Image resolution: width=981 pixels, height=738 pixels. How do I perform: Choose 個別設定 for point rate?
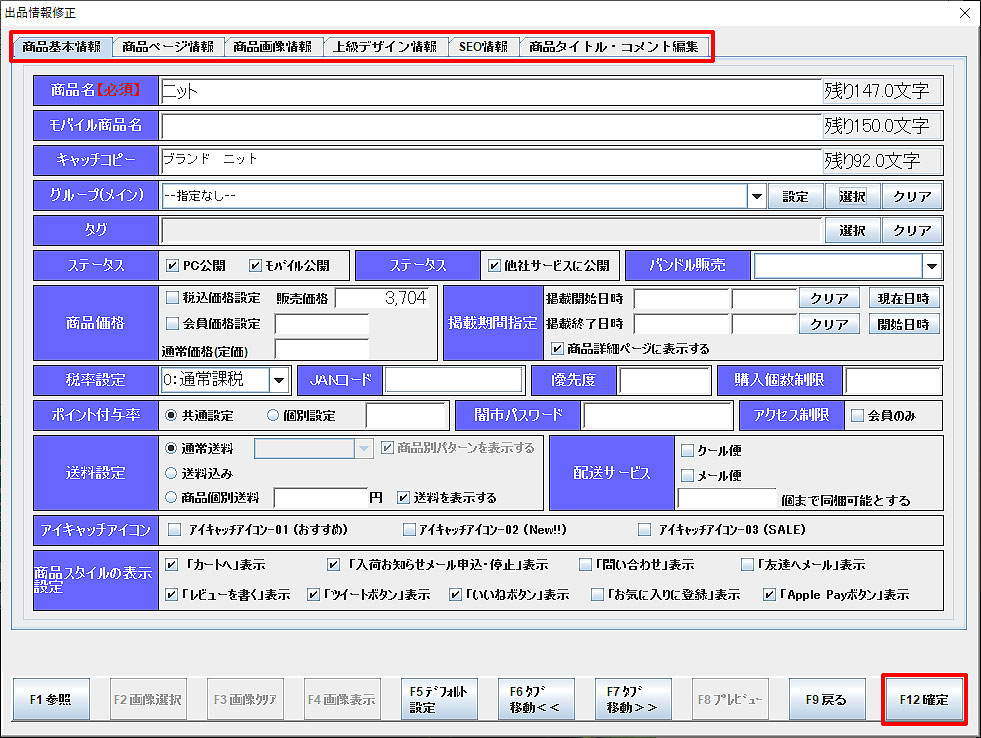[x=273, y=415]
